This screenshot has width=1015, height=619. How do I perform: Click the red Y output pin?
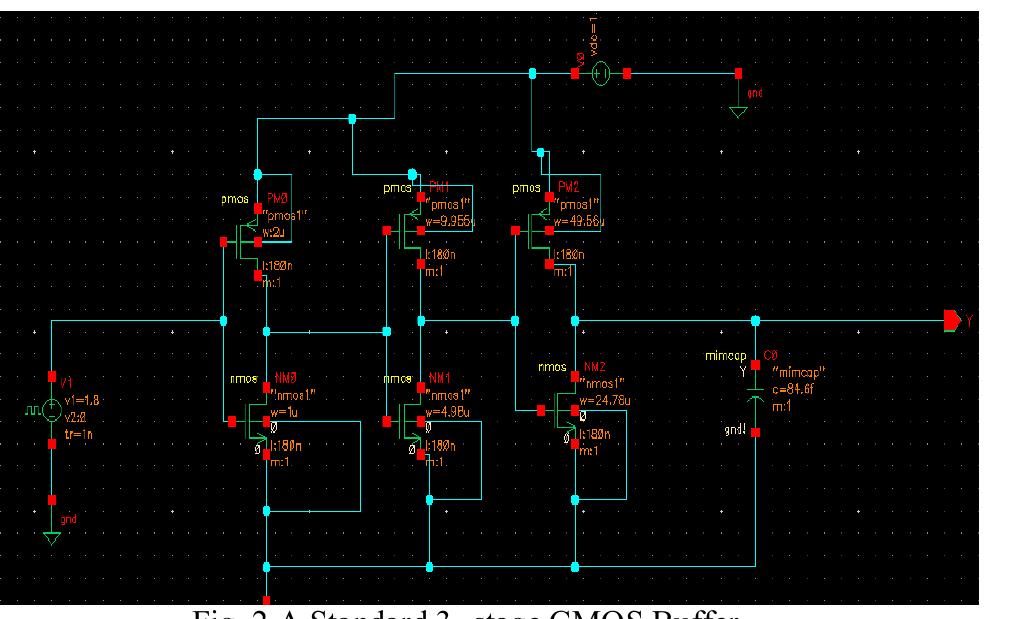pyautogui.click(x=952, y=321)
